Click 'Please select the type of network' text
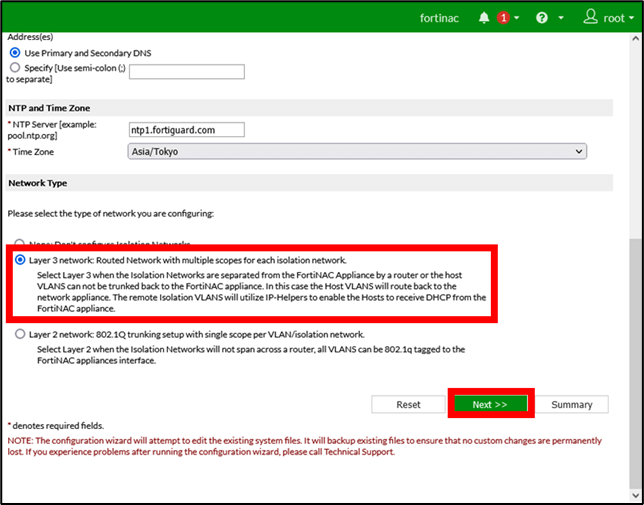Viewport: 644px width, 505px height. (x=111, y=214)
